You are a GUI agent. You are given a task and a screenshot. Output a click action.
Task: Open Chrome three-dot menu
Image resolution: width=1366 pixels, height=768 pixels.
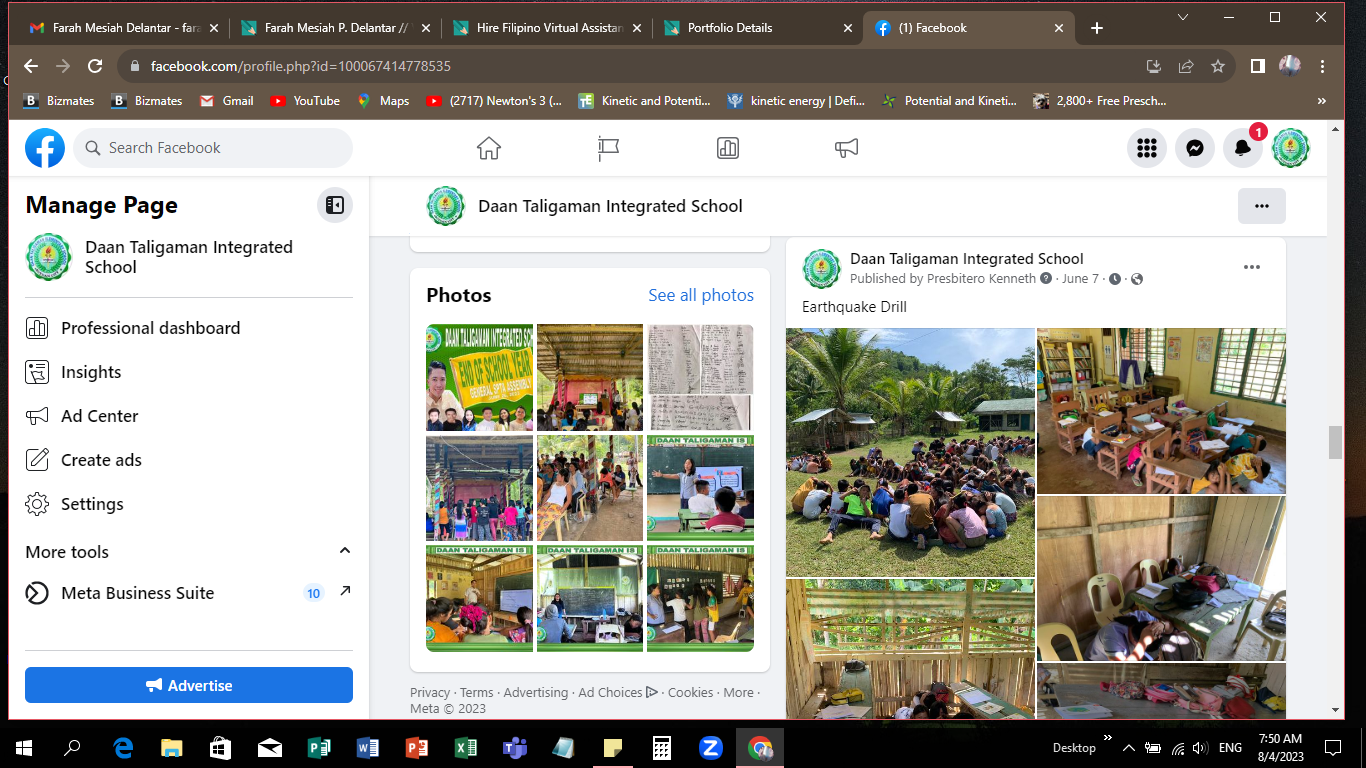point(1323,66)
